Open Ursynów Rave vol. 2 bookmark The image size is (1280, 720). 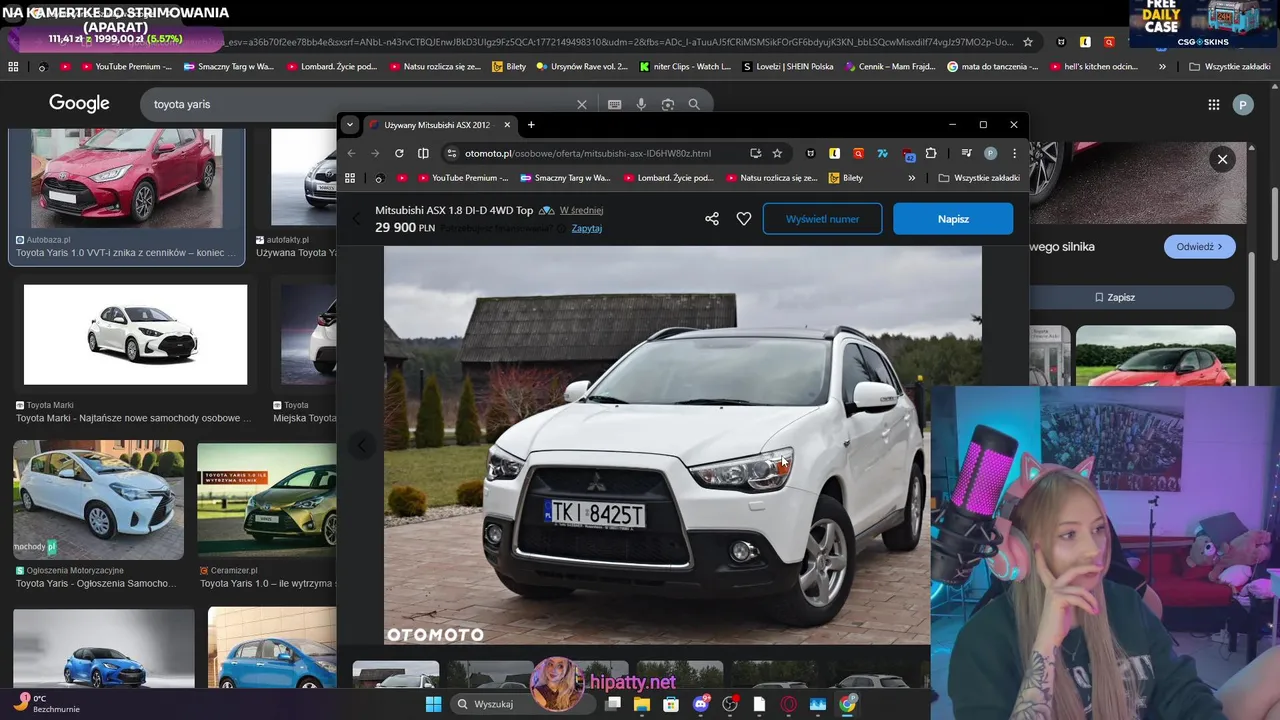pyautogui.click(x=582, y=66)
